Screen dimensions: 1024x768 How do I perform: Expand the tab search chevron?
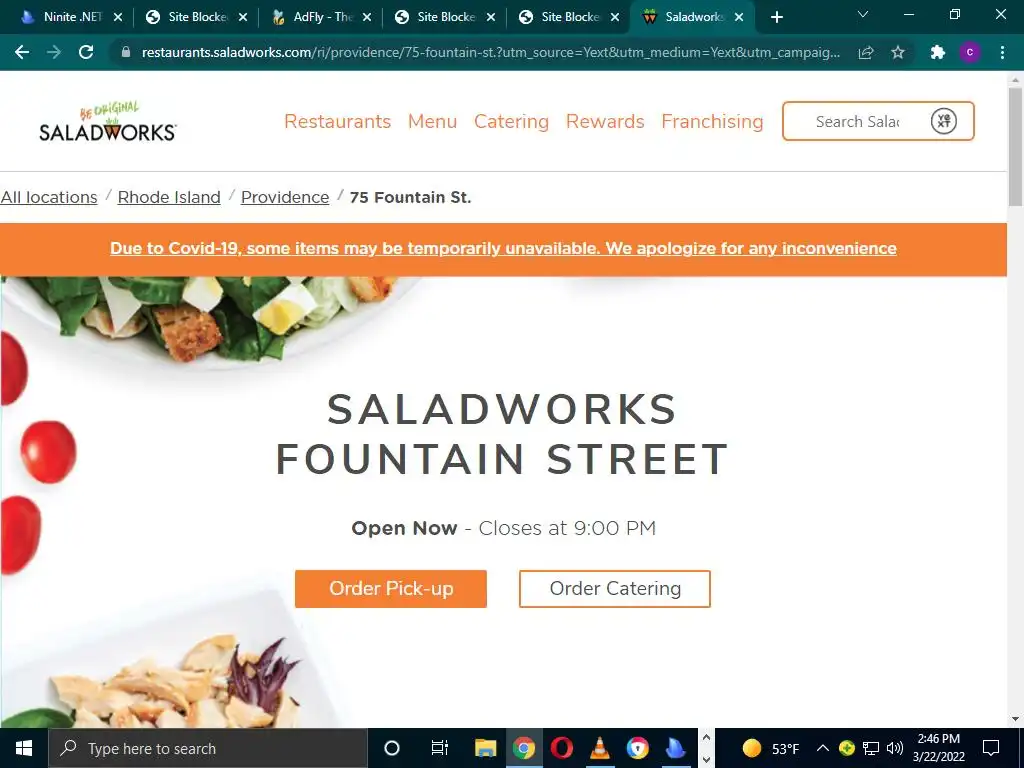(x=863, y=14)
